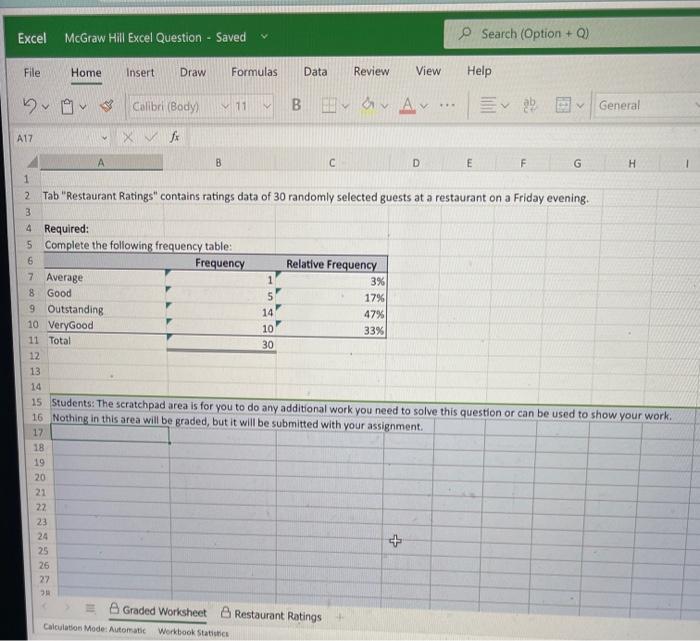Open Workbook Statistics in the status bar
This screenshot has width=700, height=641.
[x=193, y=632]
